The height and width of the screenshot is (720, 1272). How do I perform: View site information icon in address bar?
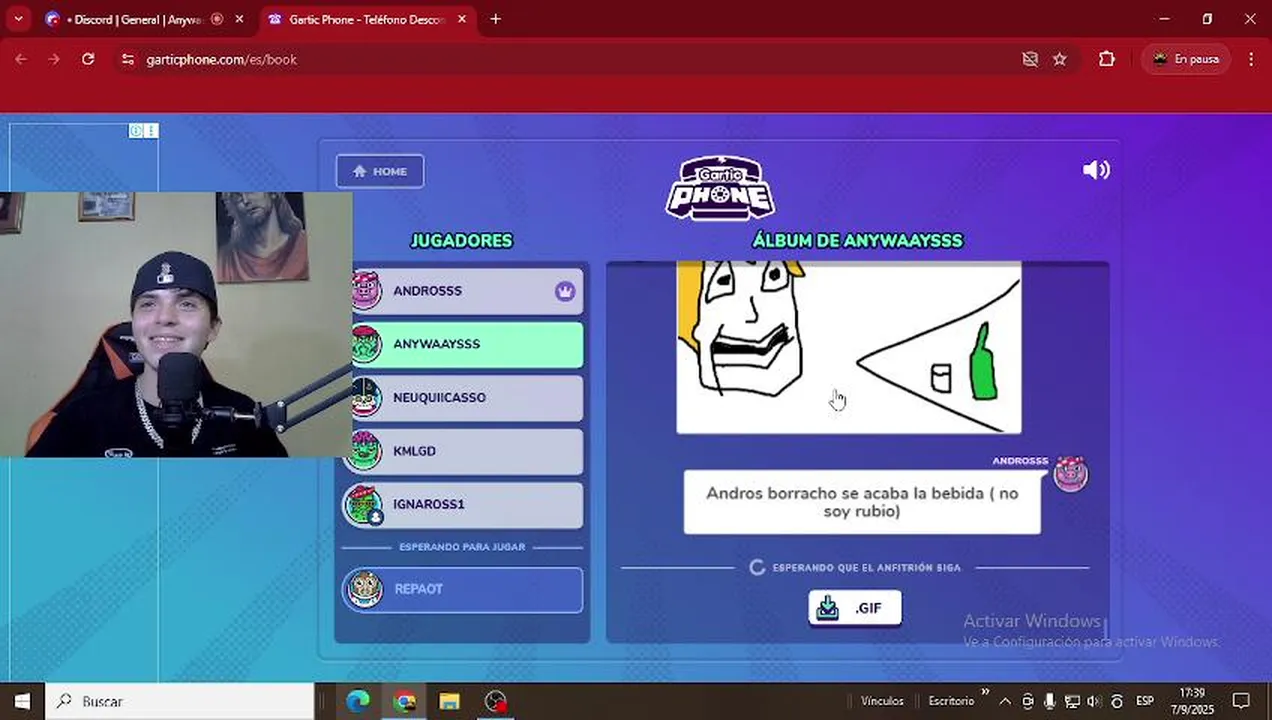(x=127, y=59)
